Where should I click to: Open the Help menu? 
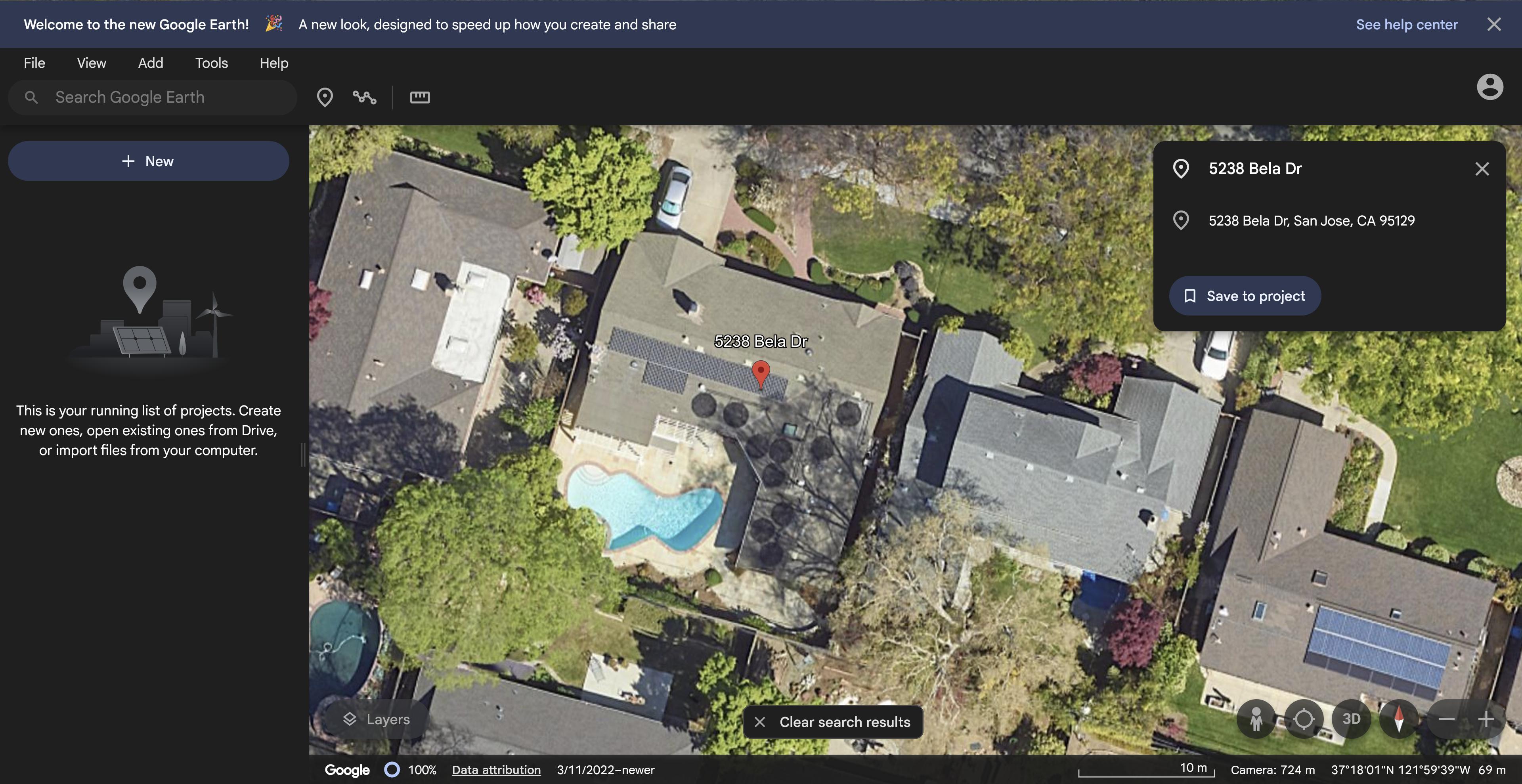[274, 63]
